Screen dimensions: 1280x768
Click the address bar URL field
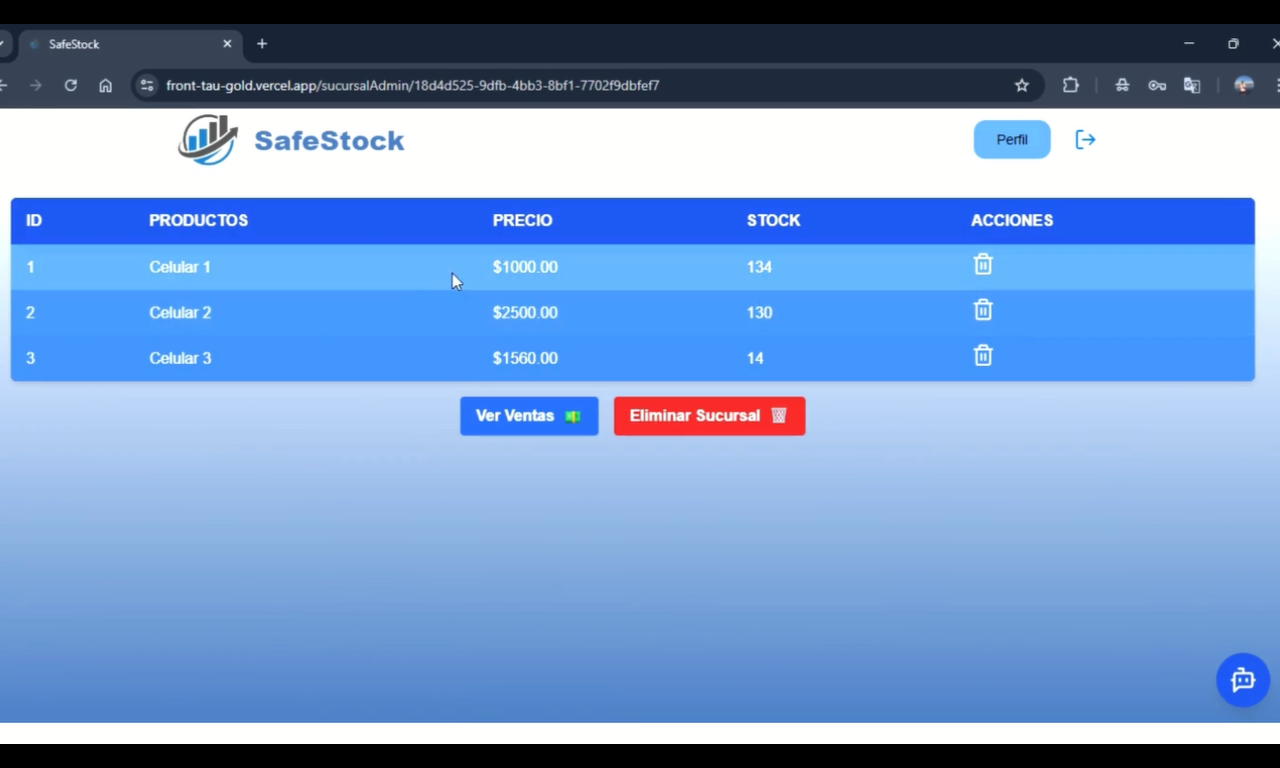coord(500,86)
